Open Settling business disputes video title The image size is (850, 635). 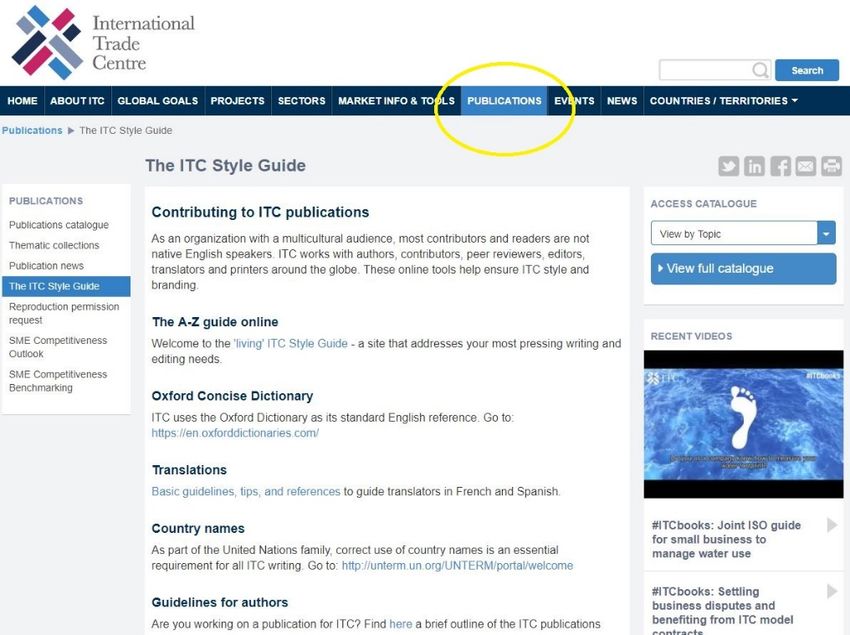(722, 612)
